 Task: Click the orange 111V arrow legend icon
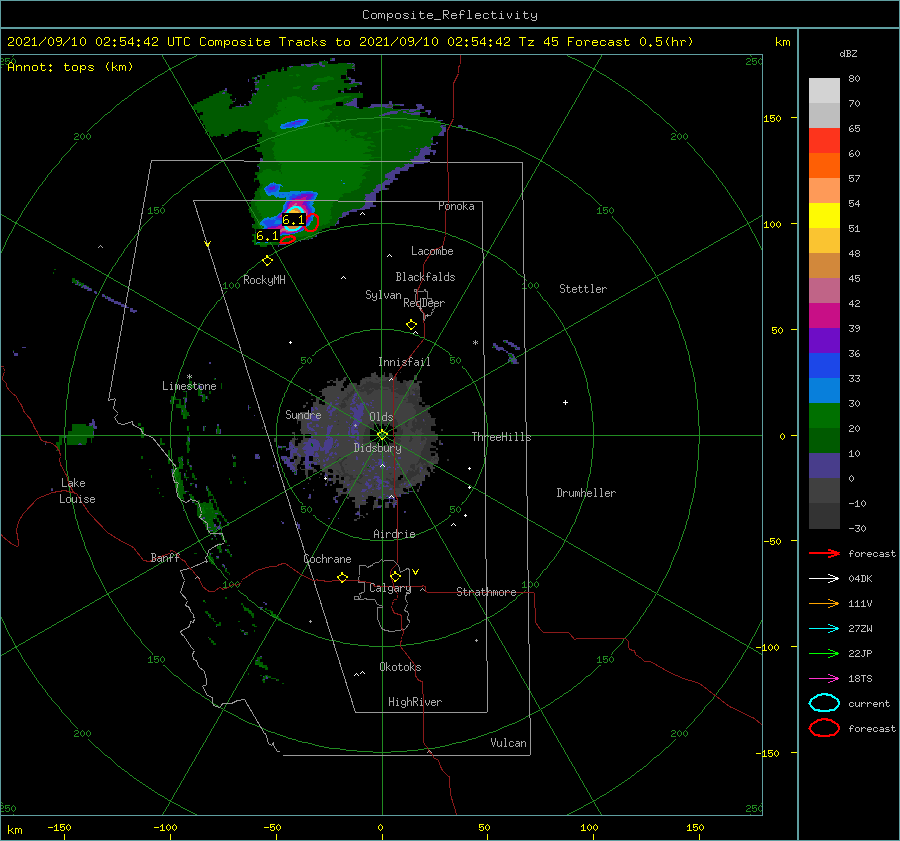click(824, 603)
